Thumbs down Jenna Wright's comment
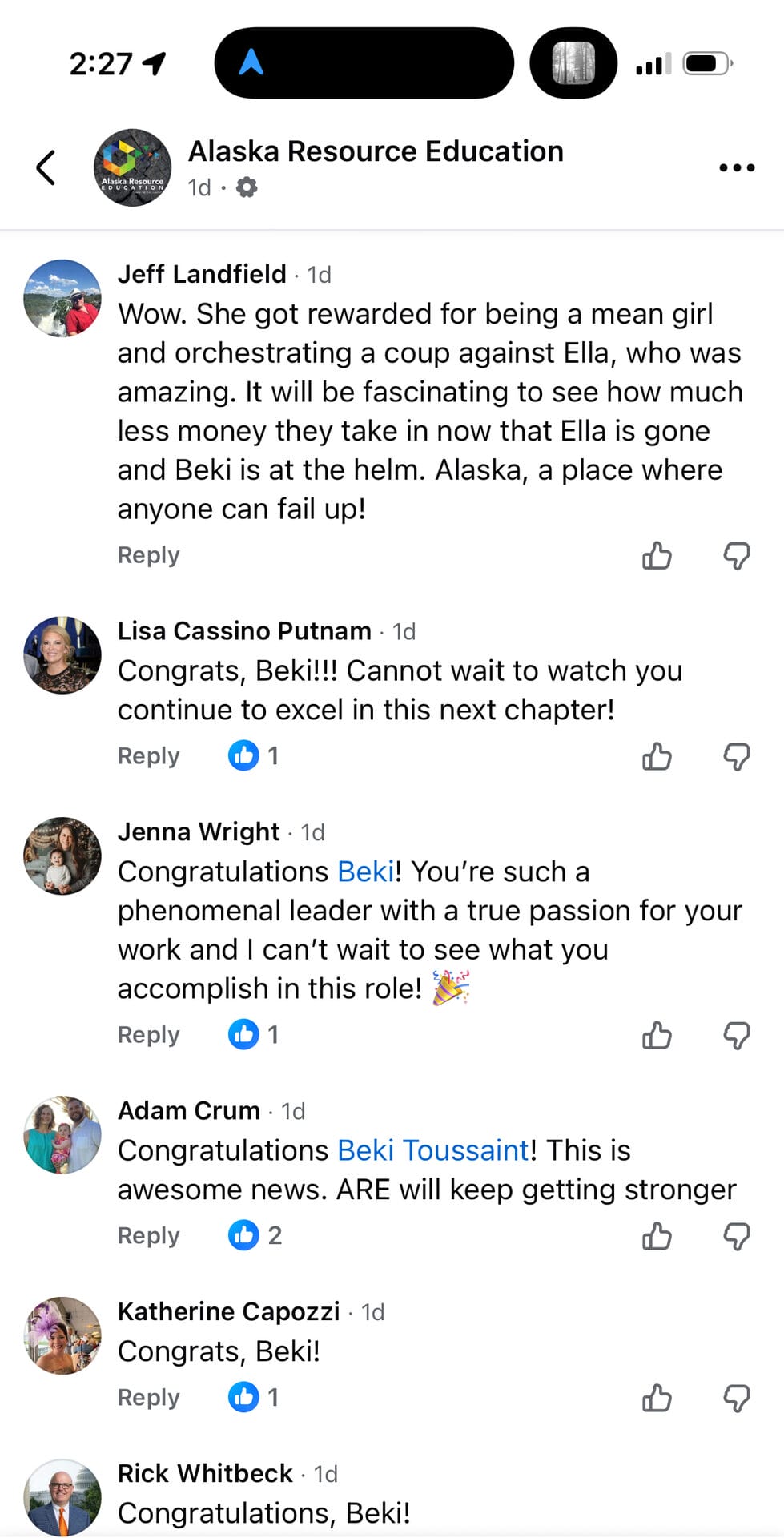 736,1035
